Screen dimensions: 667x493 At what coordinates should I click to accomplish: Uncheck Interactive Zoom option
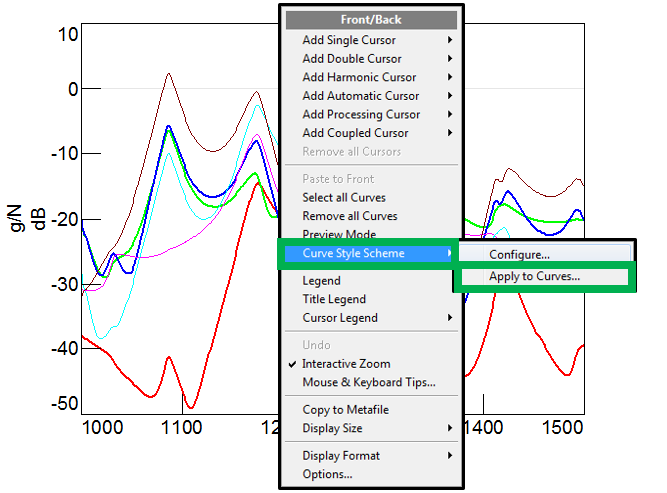coord(346,364)
